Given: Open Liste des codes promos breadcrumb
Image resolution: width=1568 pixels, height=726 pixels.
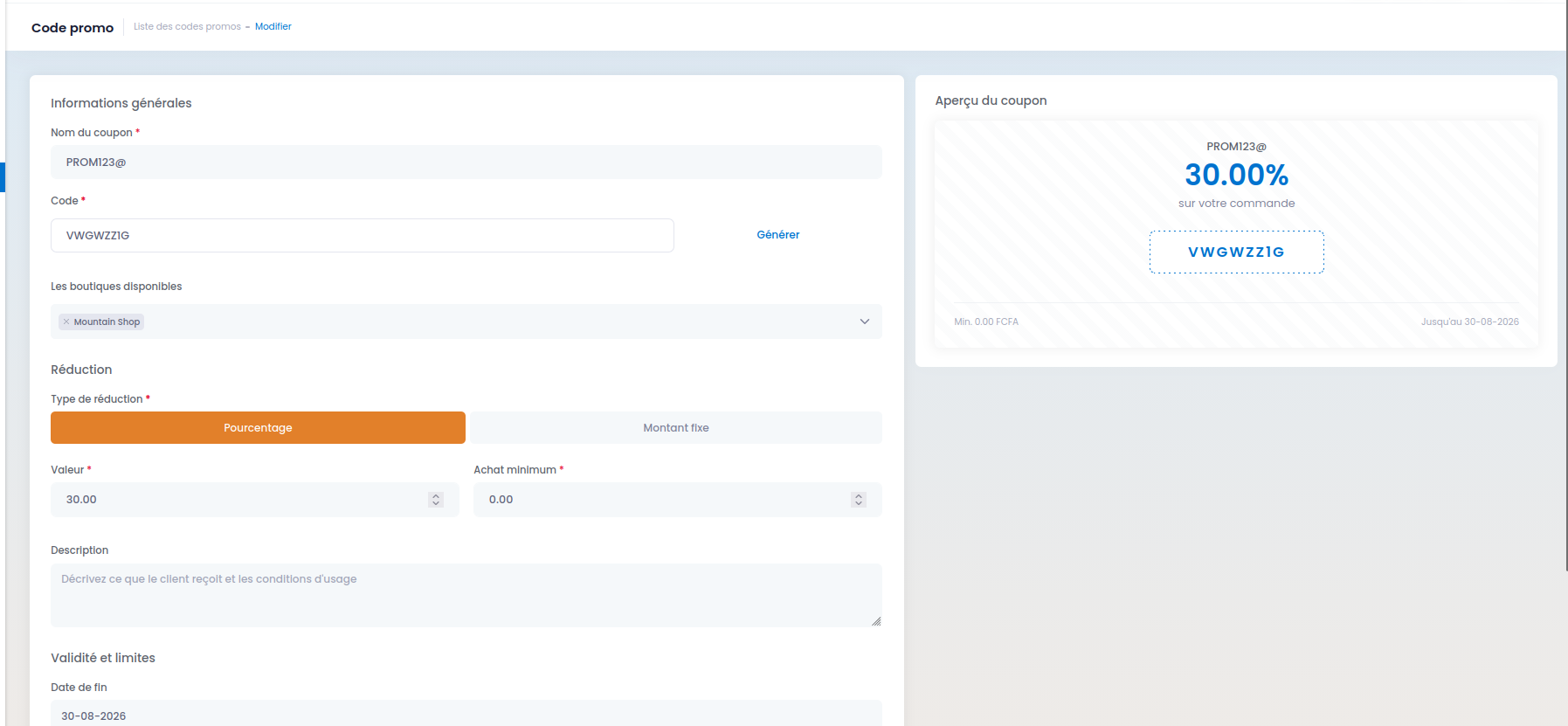Looking at the screenshot, I should [187, 26].
